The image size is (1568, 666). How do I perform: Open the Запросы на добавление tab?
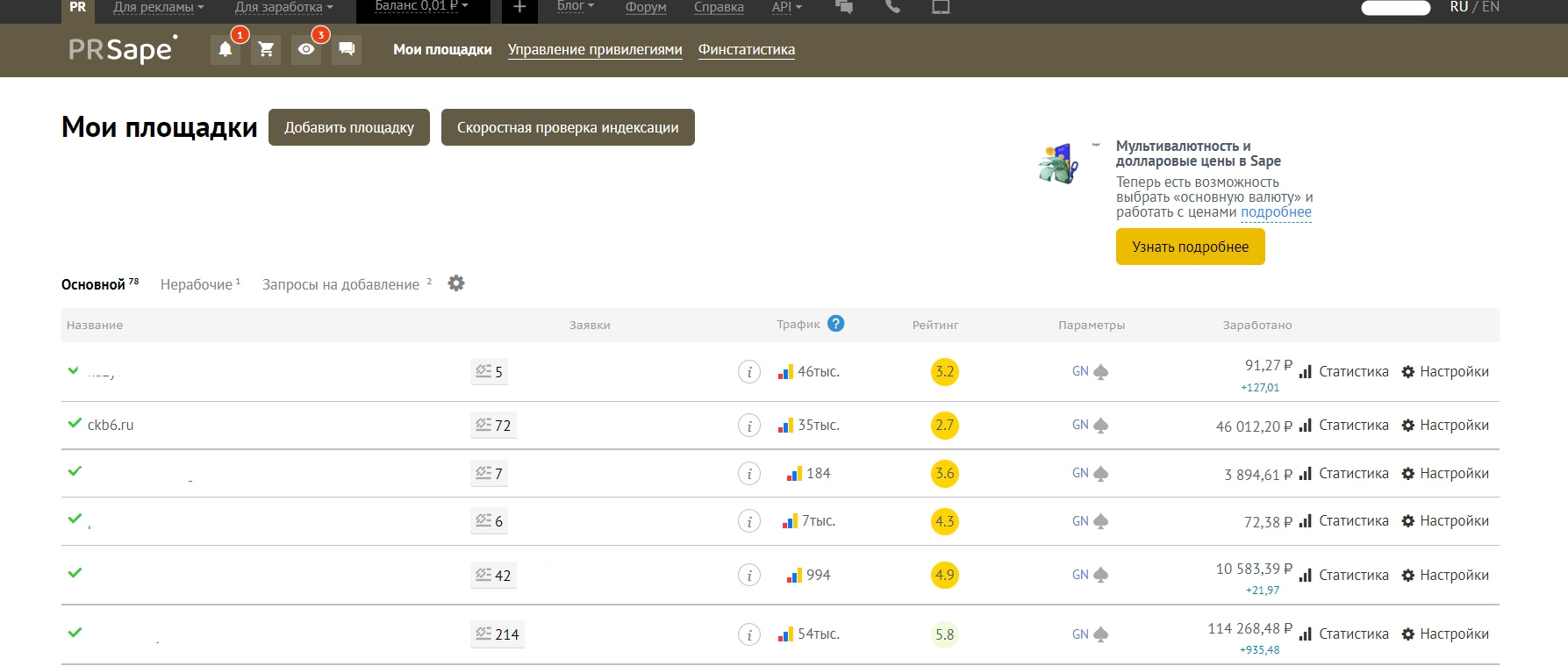point(347,284)
